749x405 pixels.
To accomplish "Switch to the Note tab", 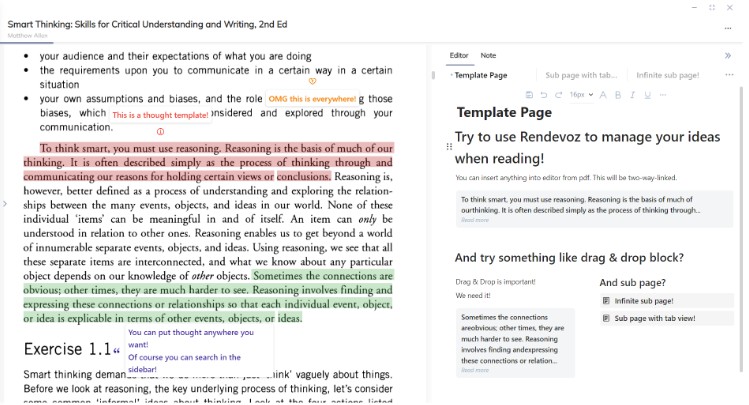I will pos(488,56).
